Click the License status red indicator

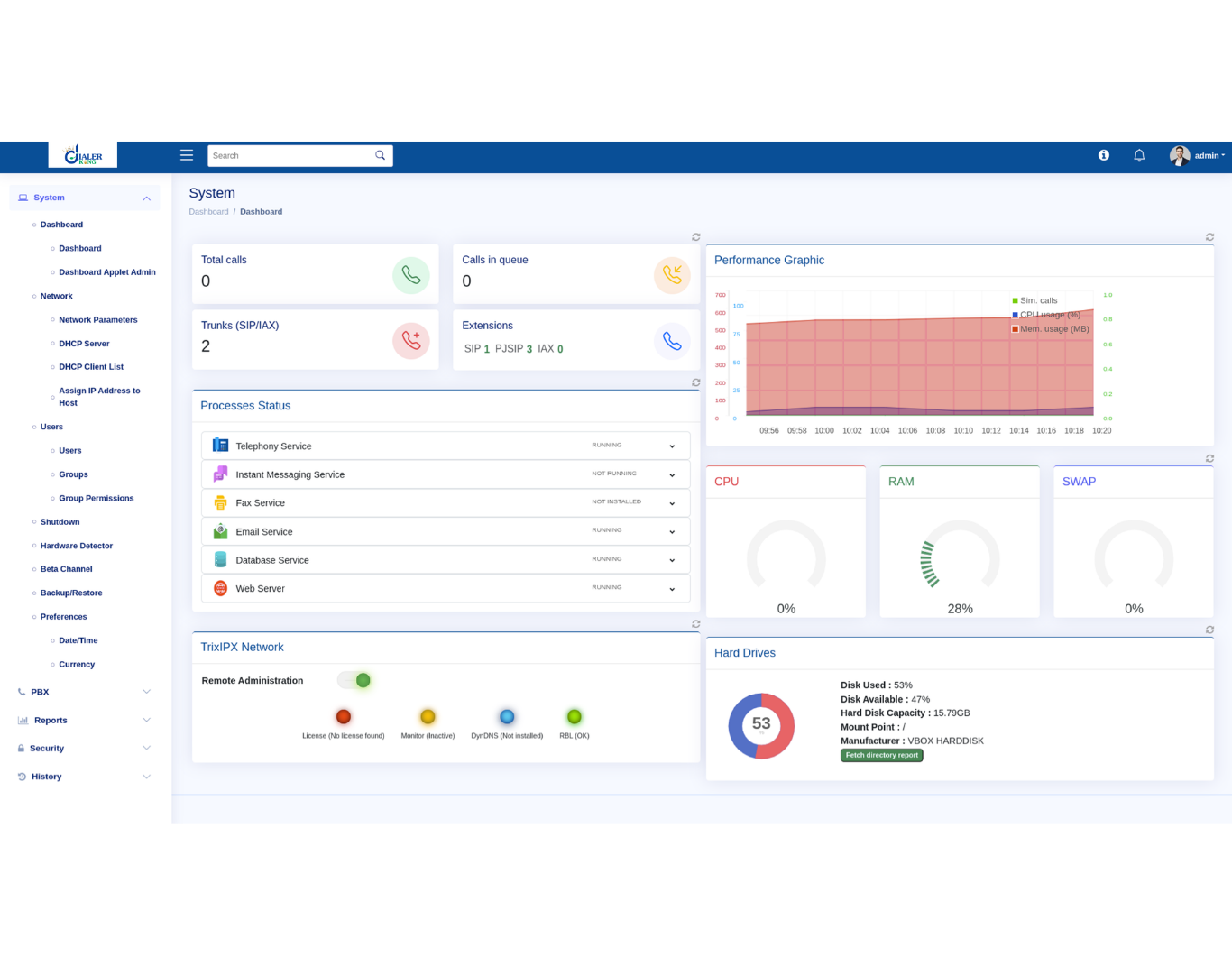[x=344, y=717]
